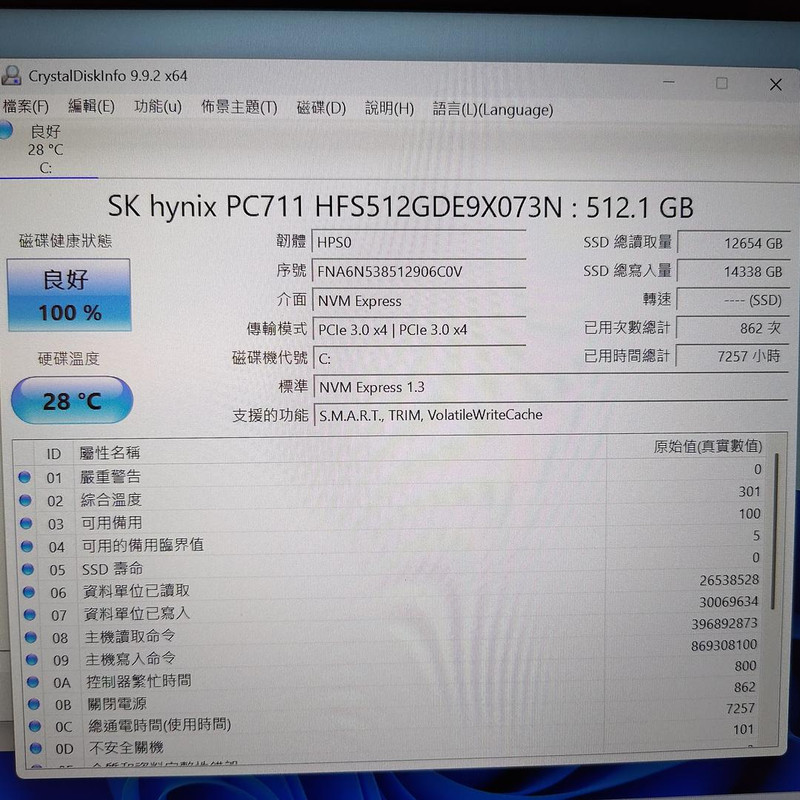Click the SSD total reads value 12654 GB

[x=733, y=243]
